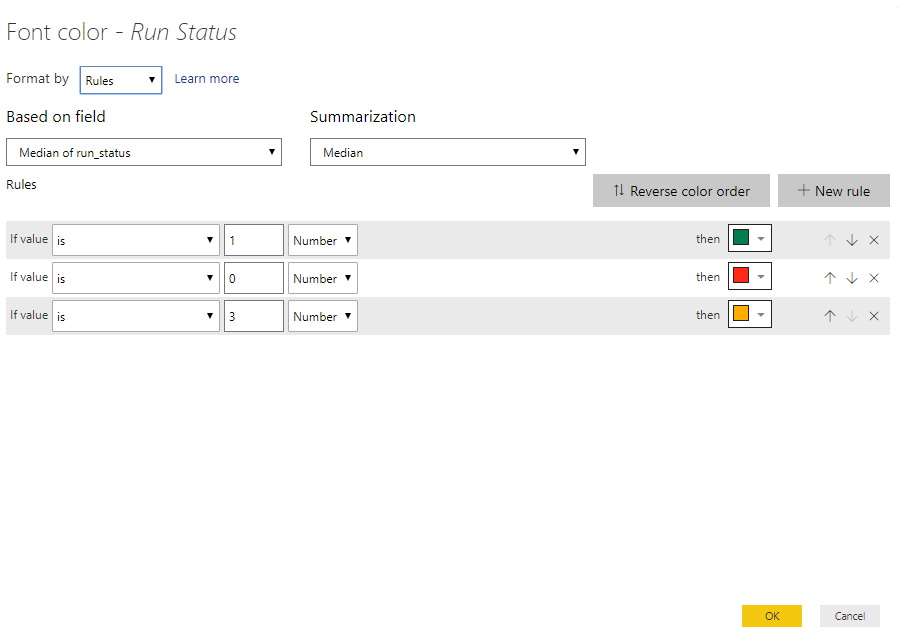Confirm with the OK button

coord(772,616)
